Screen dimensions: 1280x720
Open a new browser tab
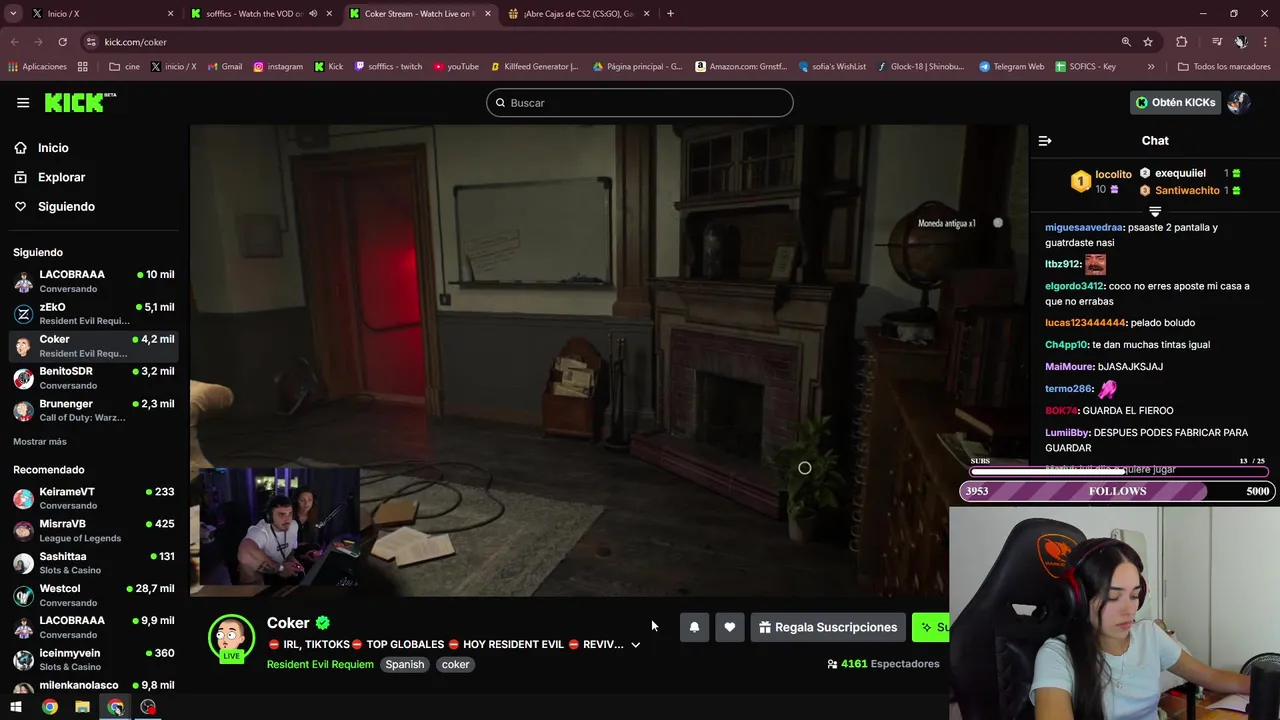[670, 14]
